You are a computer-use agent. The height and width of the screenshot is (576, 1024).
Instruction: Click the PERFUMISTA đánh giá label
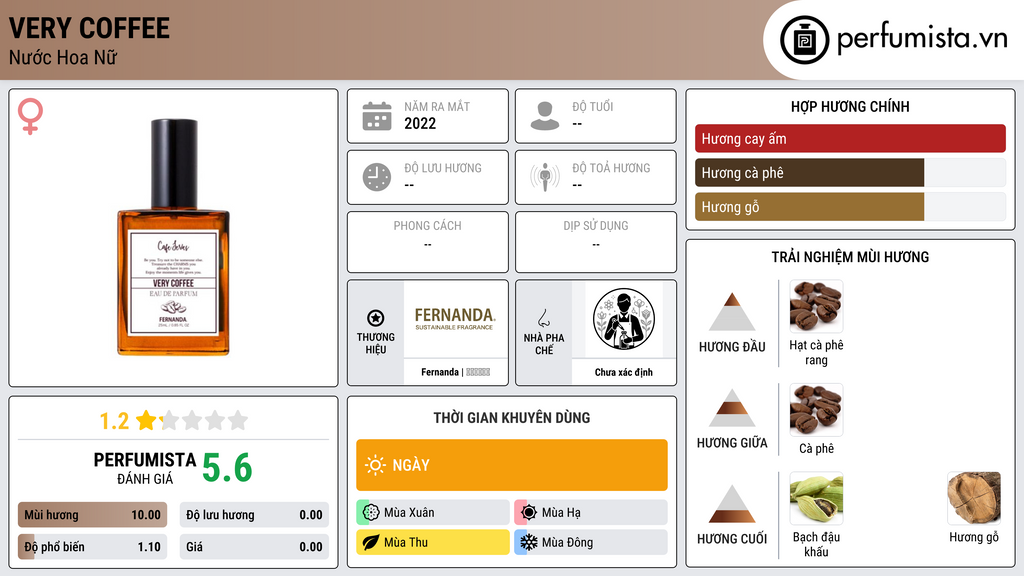click(144, 468)
